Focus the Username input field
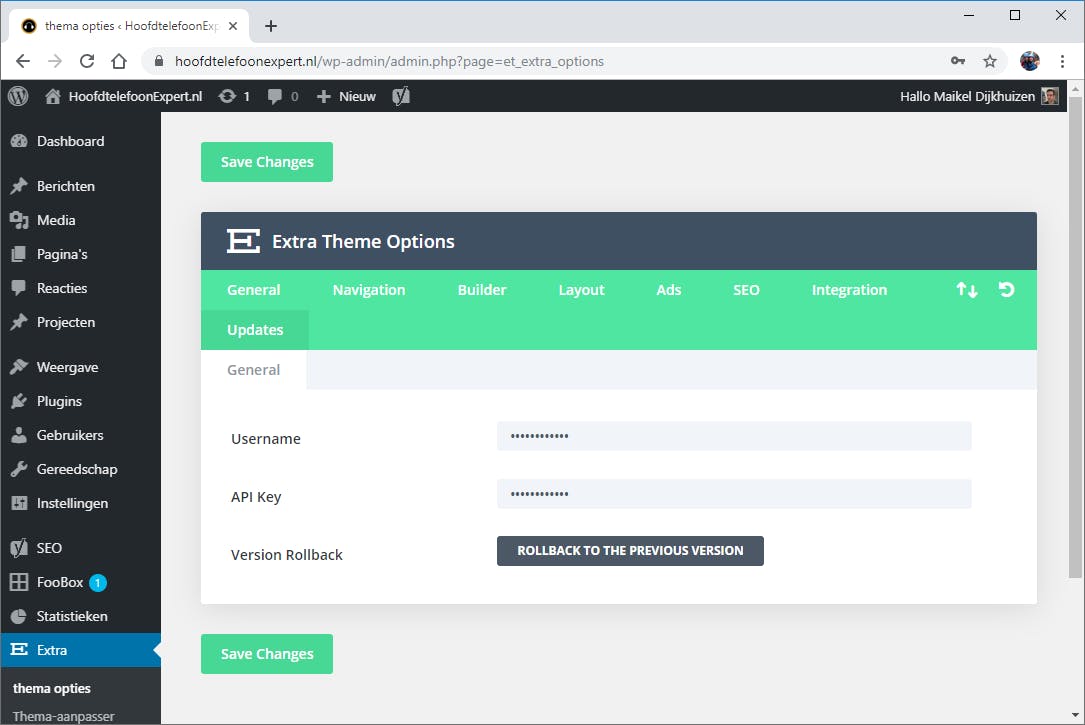The height and width of the screenshot is (725, 1085). (734, 436)
